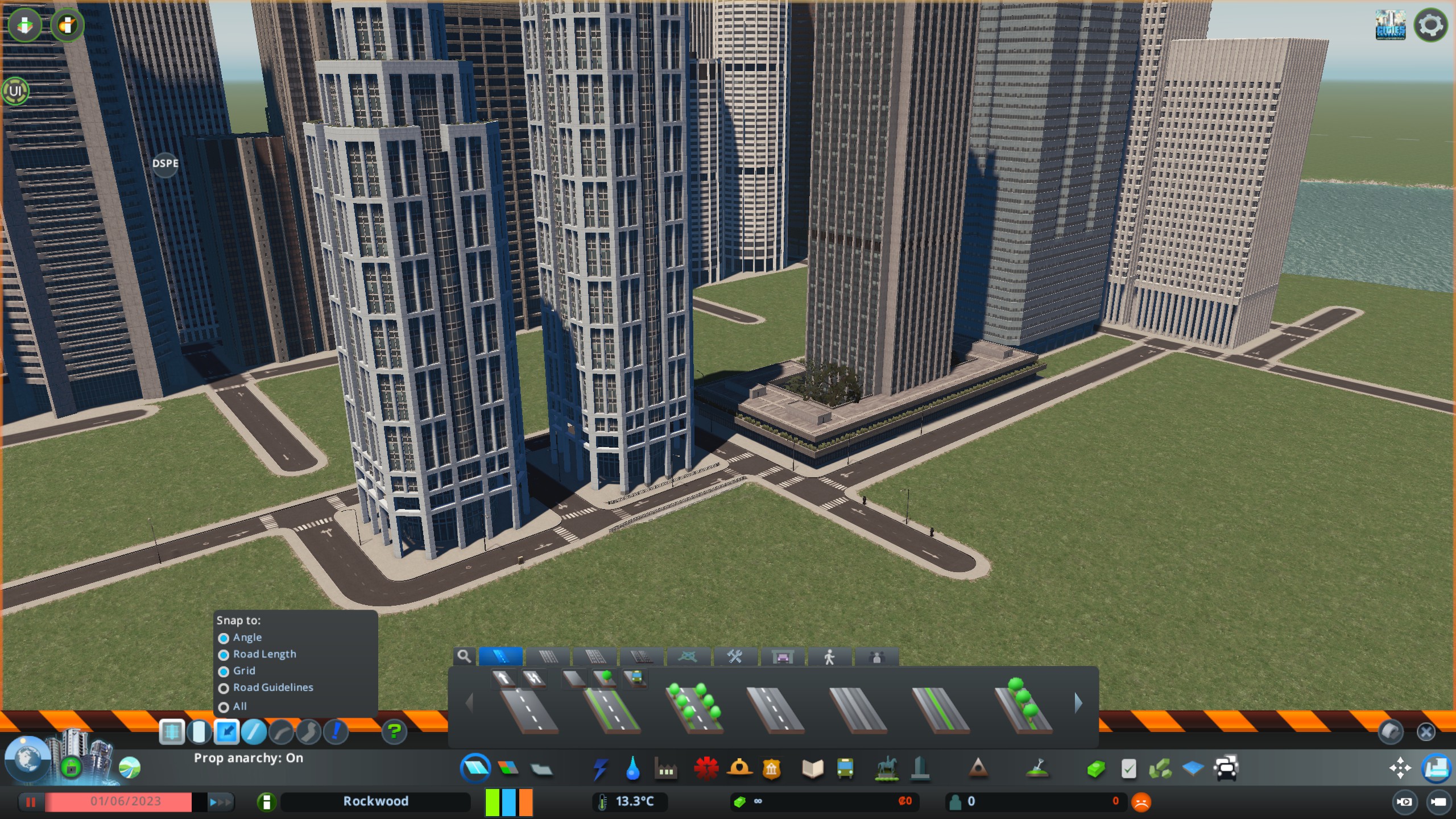
Task: Open the Roads build menu
Action: pyautogui.click(x=475, y=768)
